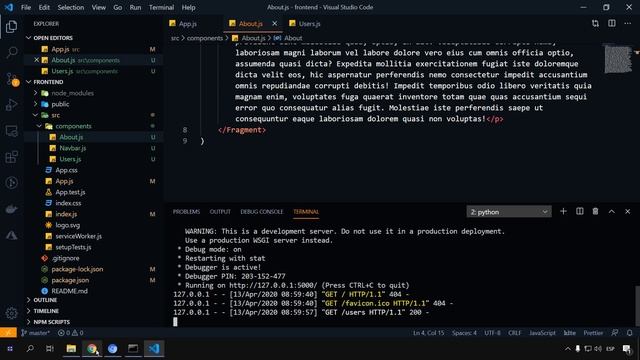Open the Docker view in activity bar
The height and width of the screenshot is (360, 640).
pyautogui.click(x=11, y=209)
